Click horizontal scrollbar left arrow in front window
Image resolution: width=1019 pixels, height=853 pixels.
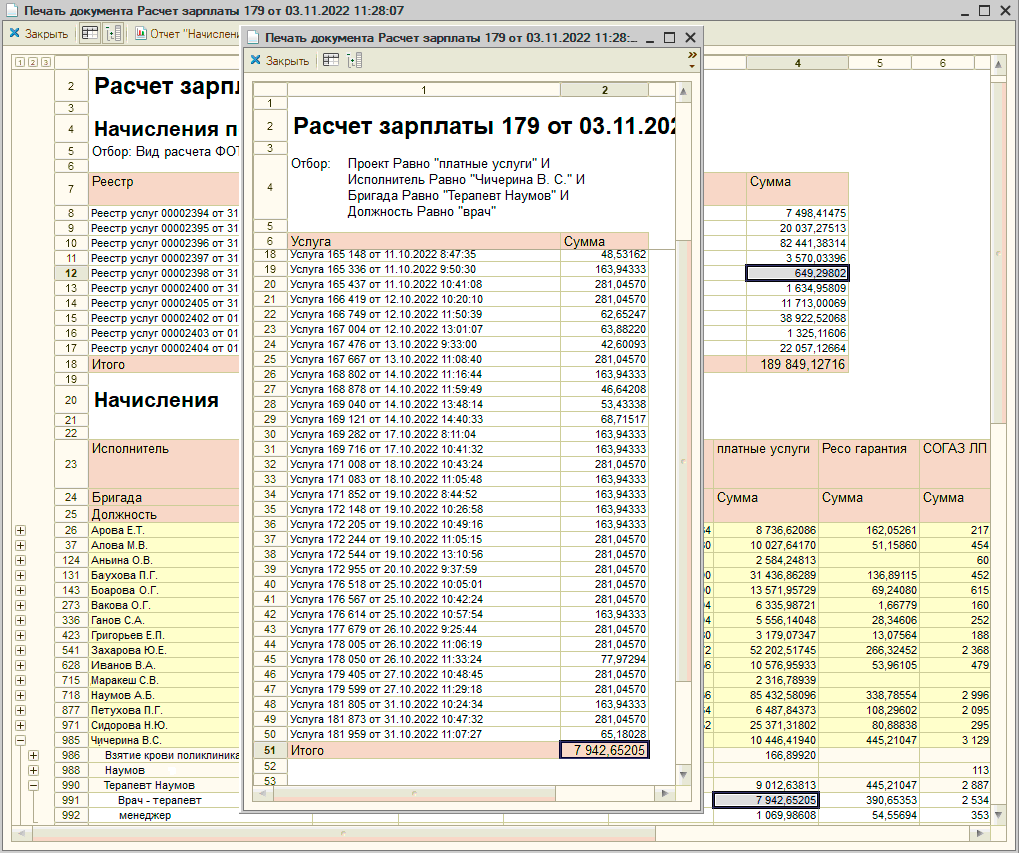pos(262,793)
